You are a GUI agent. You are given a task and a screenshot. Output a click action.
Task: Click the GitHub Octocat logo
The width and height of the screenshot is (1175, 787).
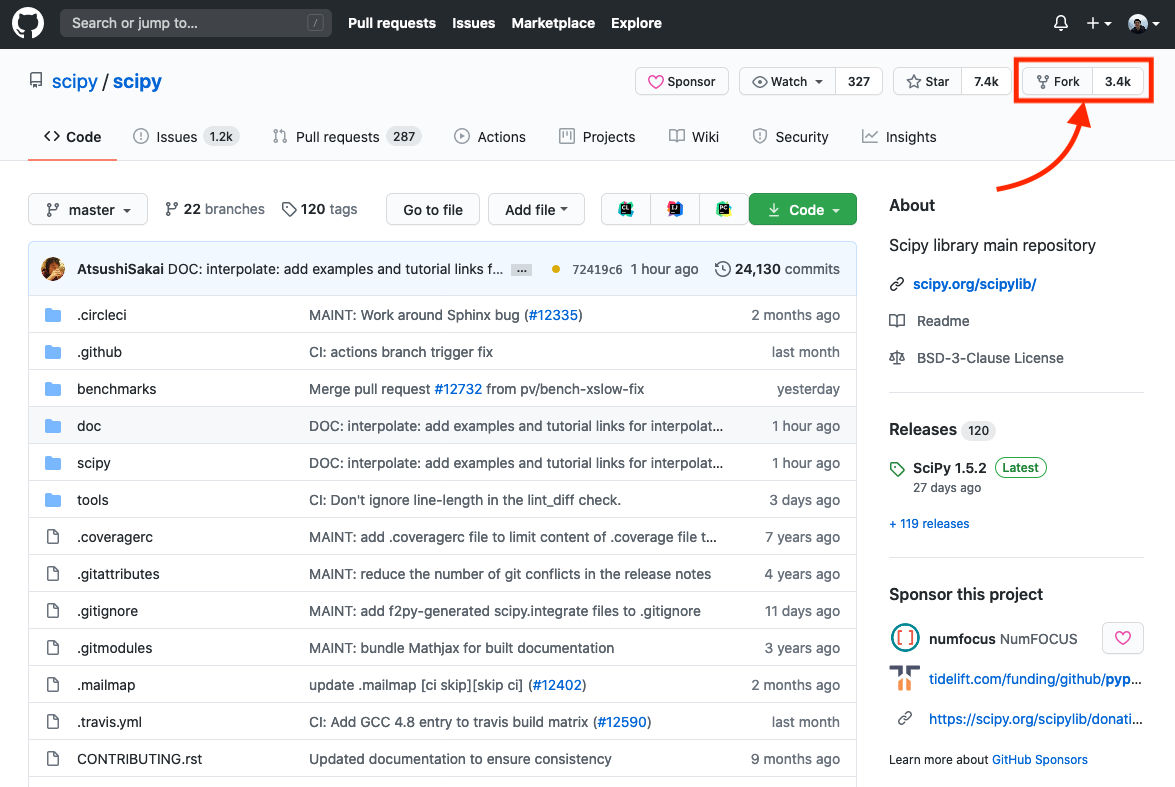click(28, 23)
